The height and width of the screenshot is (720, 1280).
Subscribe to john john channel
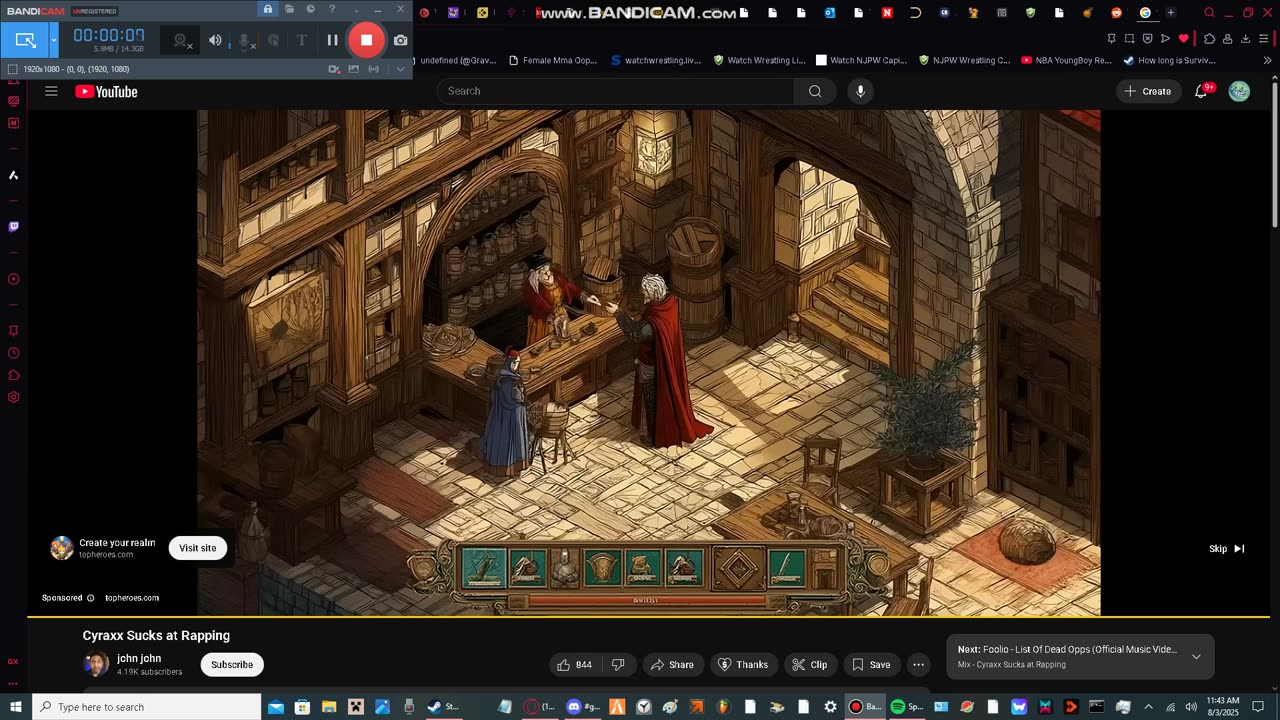[232, 664]
